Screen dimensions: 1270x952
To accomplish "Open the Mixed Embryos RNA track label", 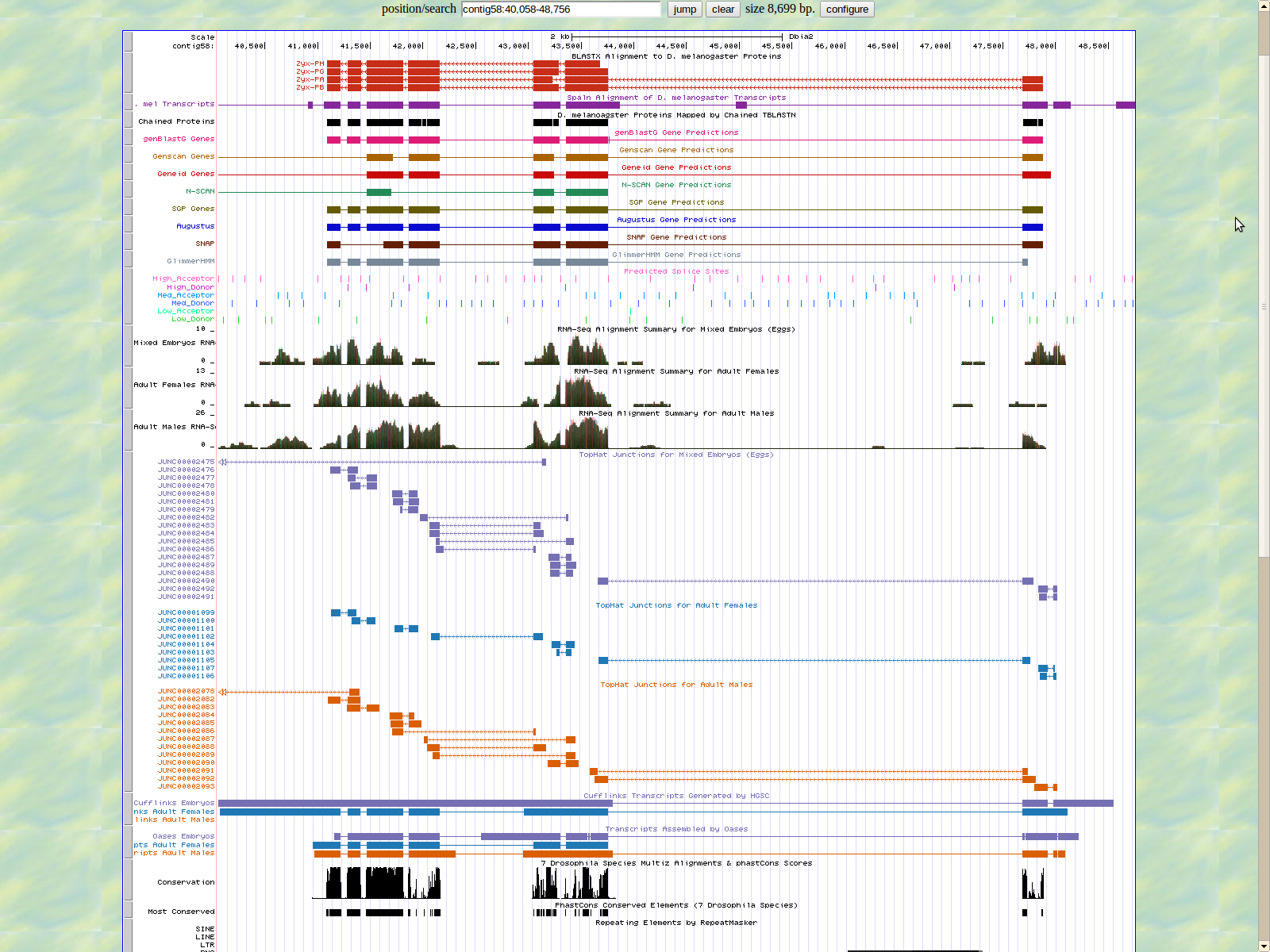I will pos(174,343).
